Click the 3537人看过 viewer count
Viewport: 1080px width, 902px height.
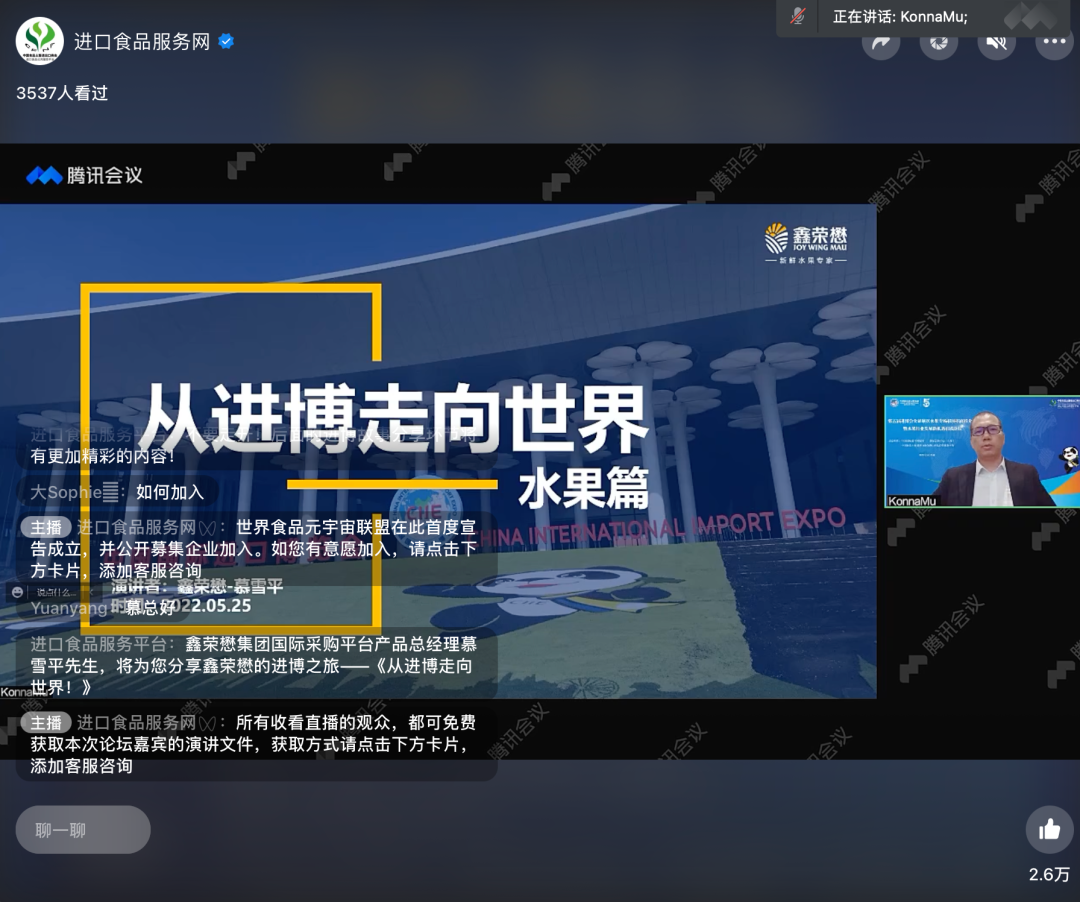pyautogui.click(x=62, y=93)
